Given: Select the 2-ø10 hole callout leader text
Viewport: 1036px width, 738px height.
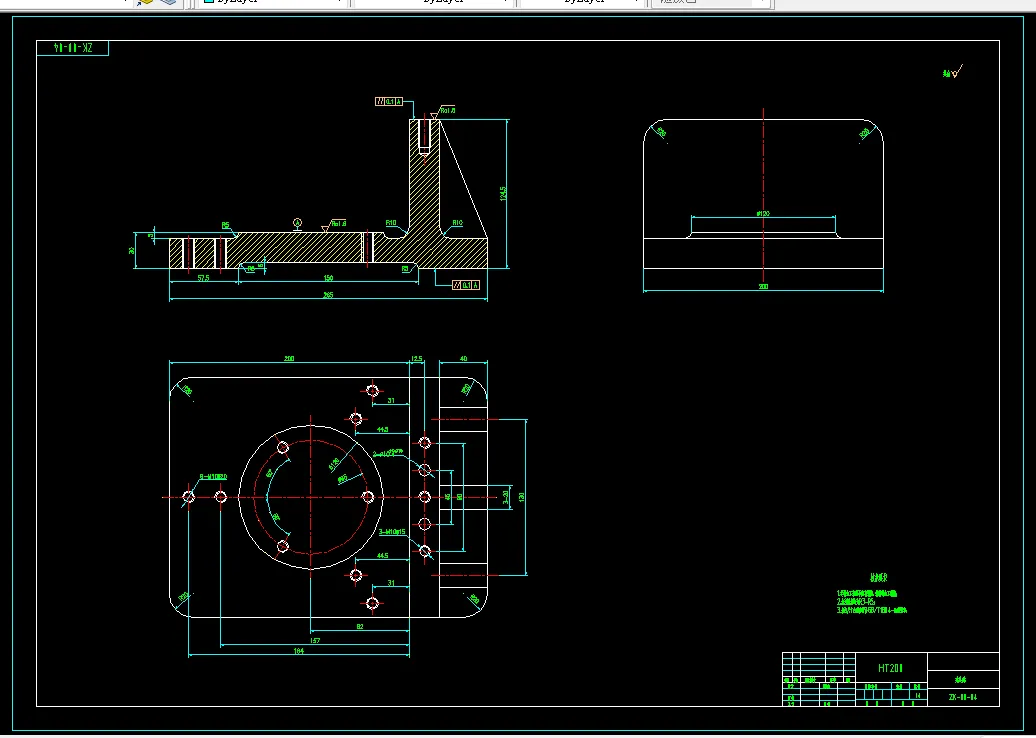Looking at the screenshot, I should pyautogui.click(x=387, y=453).
